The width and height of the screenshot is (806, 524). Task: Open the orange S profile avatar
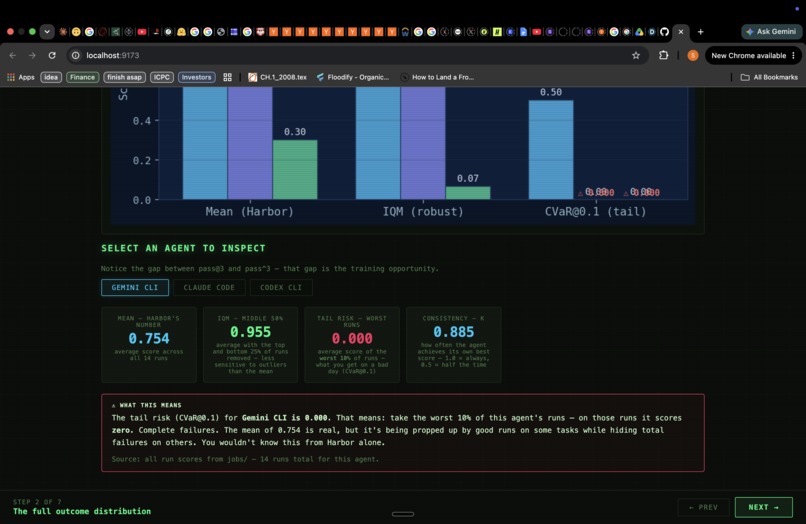click(693, 55)
